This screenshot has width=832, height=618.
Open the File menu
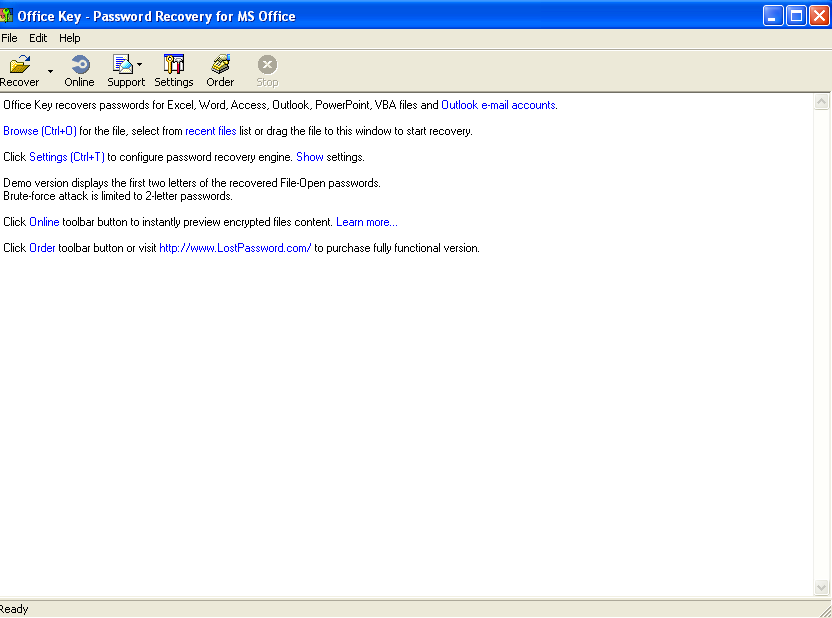9,38
